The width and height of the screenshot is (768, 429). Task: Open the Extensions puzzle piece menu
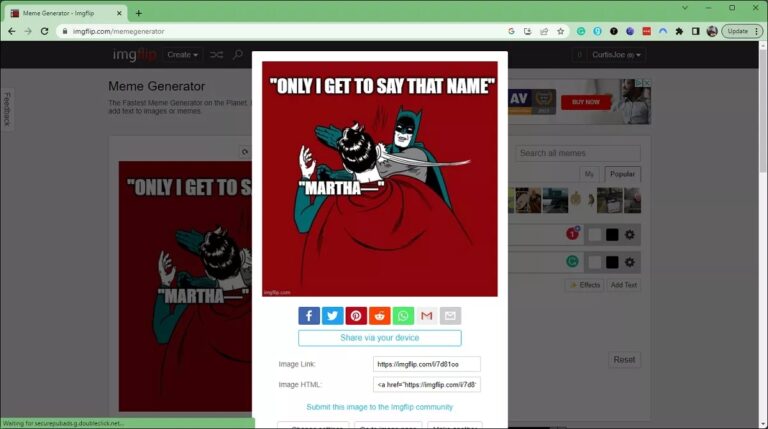(x=679, y=31)
